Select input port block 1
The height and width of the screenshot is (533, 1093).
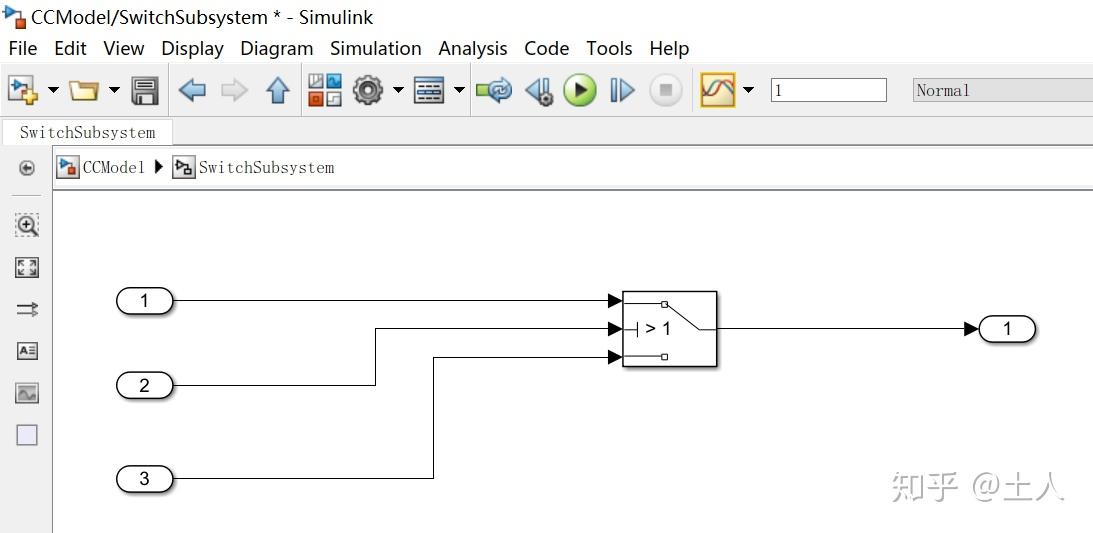144,301
